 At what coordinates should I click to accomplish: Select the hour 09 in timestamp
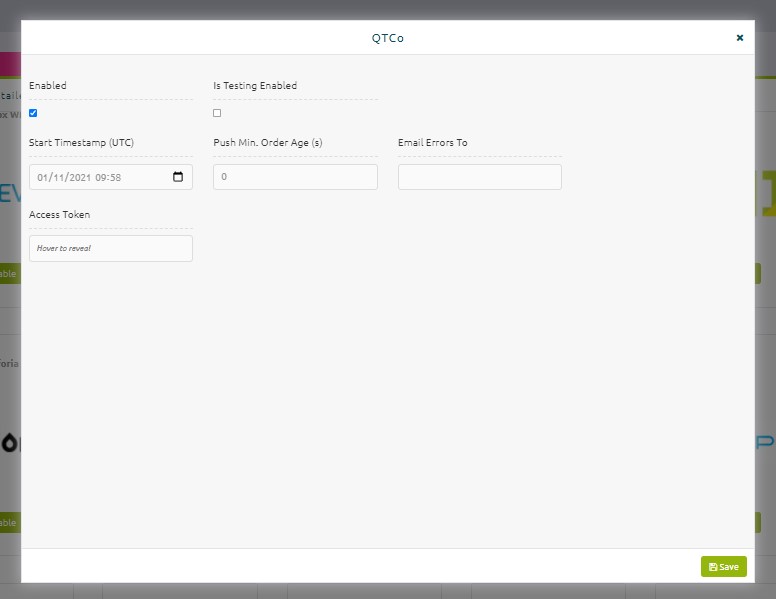(100, 177)
